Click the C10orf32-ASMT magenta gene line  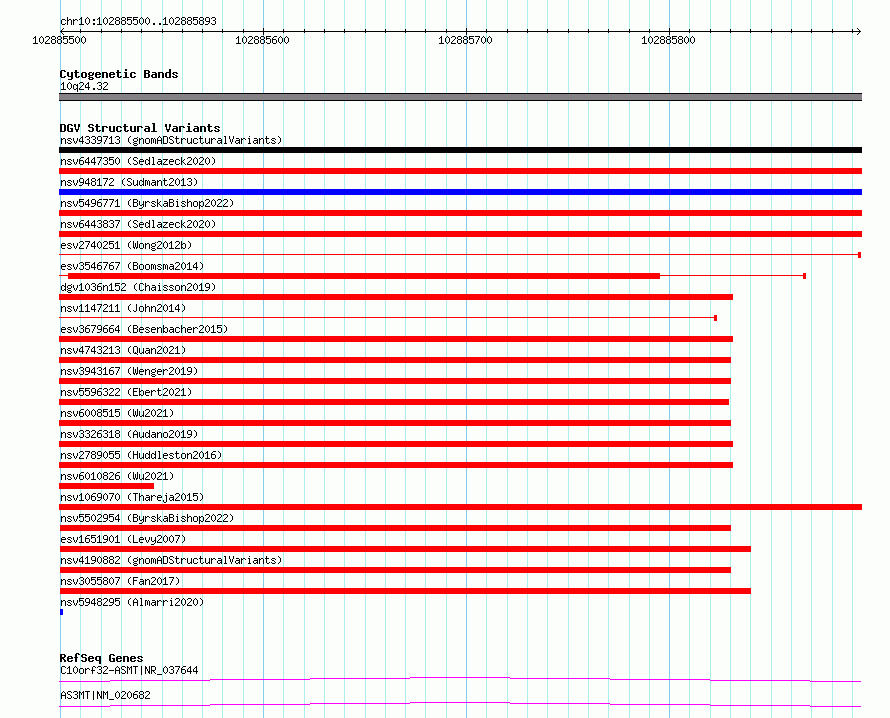click(x=460, y=679)
